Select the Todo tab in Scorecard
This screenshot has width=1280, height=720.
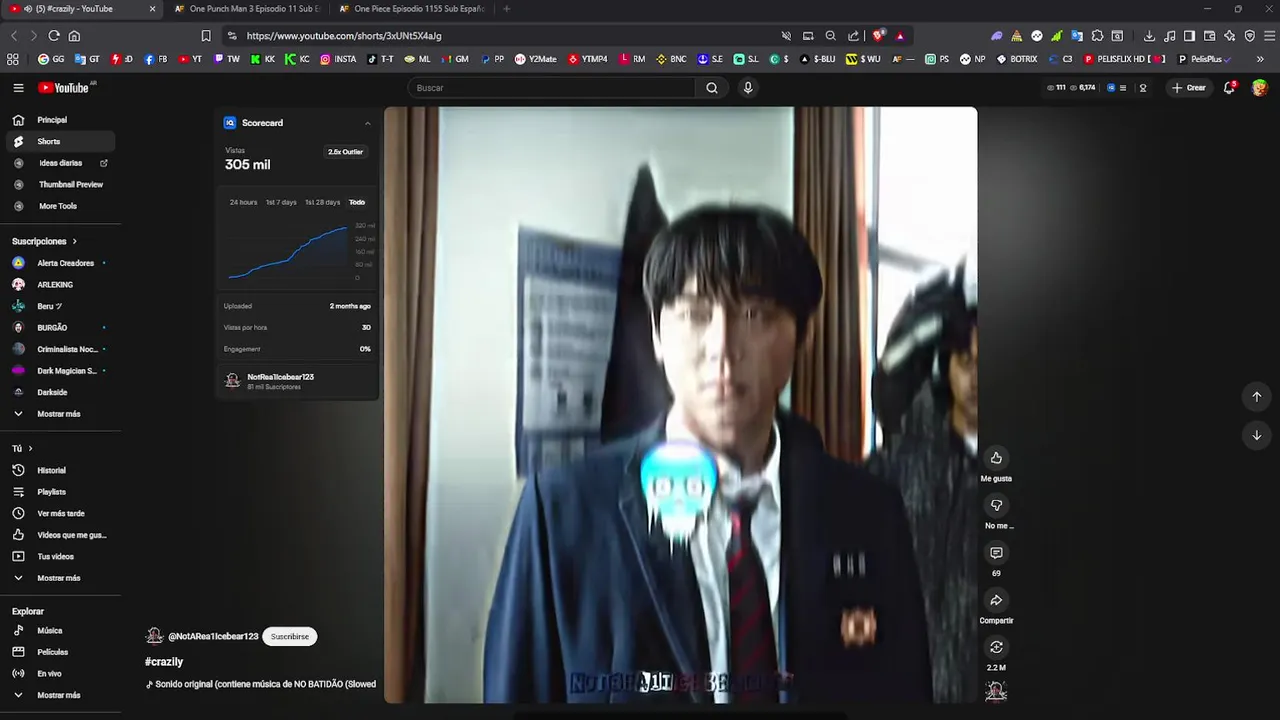(357, 202)
